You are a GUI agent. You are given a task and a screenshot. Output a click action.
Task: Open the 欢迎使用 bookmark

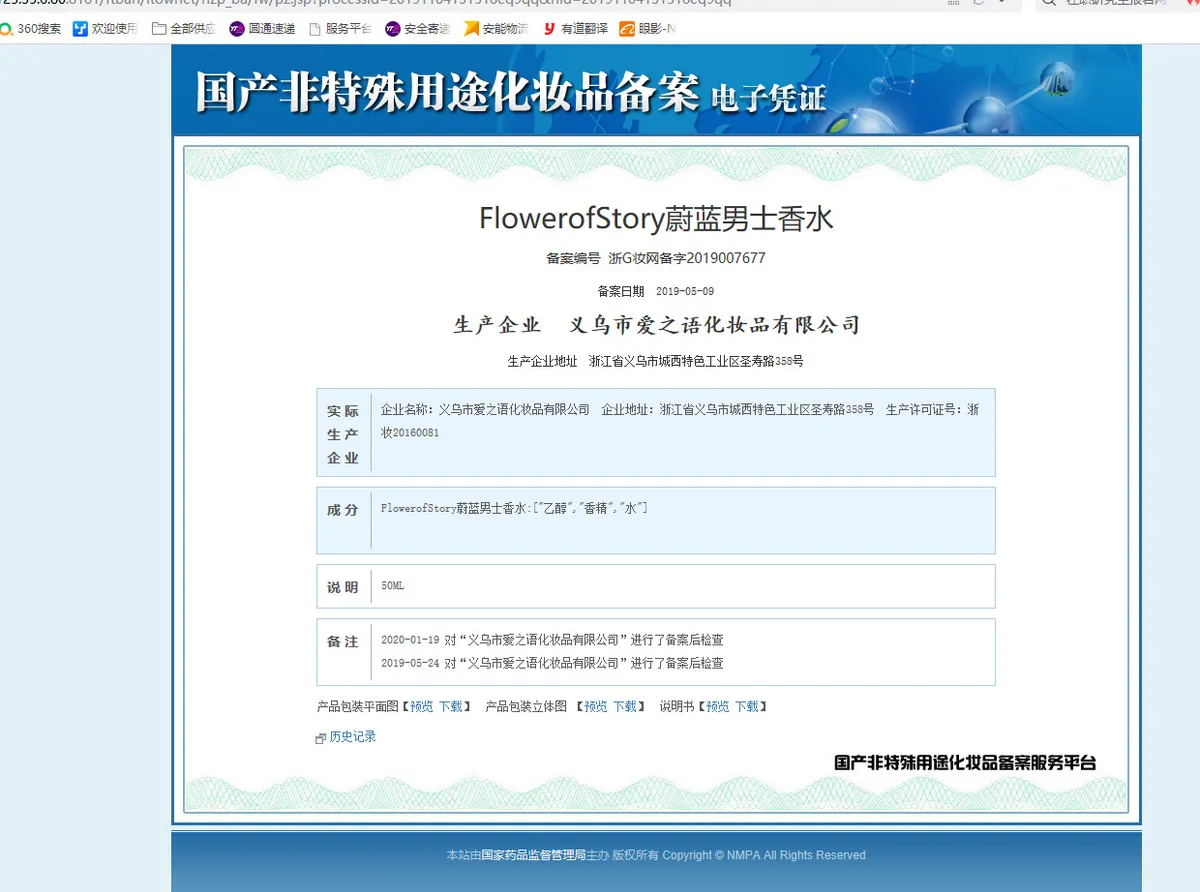(106, 29)
